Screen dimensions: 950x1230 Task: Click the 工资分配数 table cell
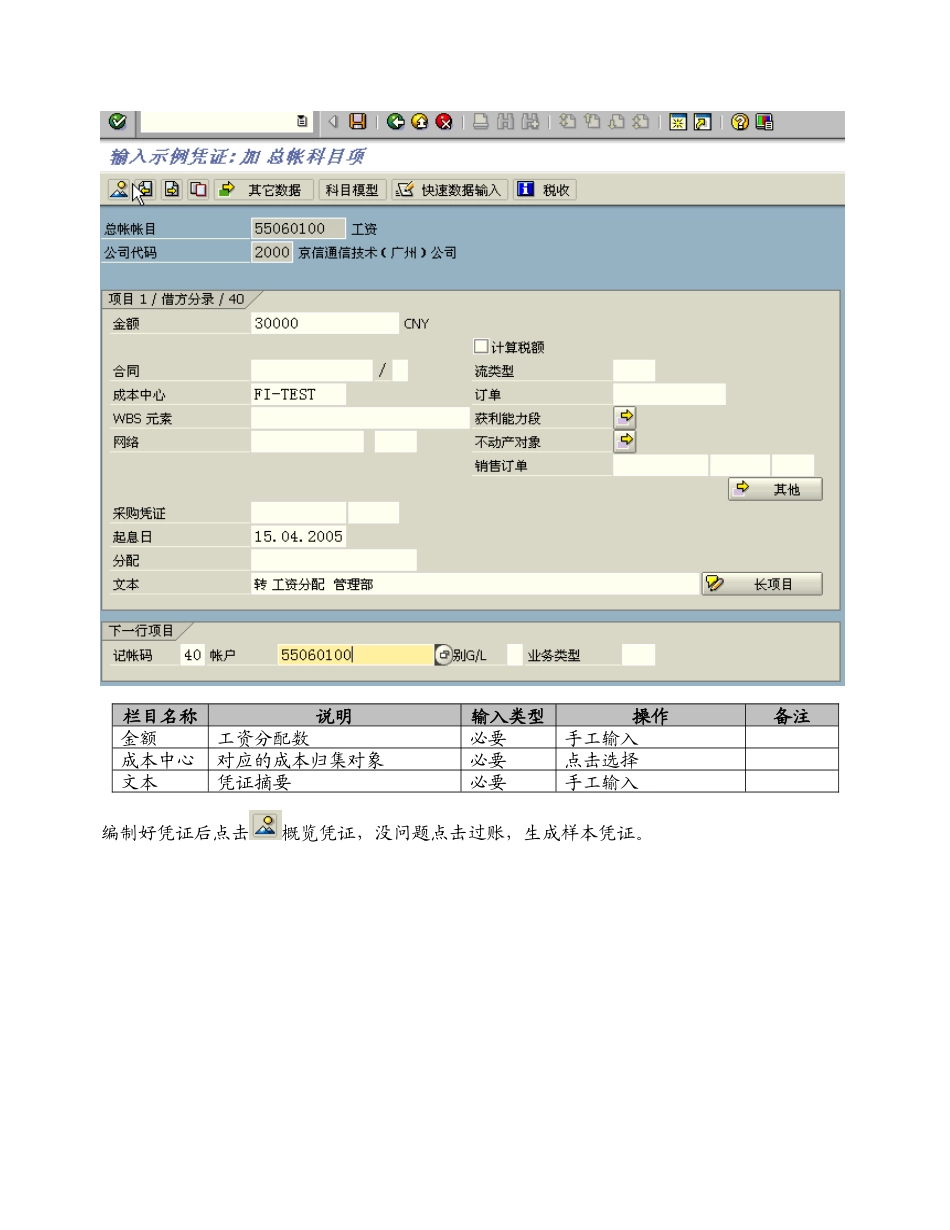tap(336, 738)
